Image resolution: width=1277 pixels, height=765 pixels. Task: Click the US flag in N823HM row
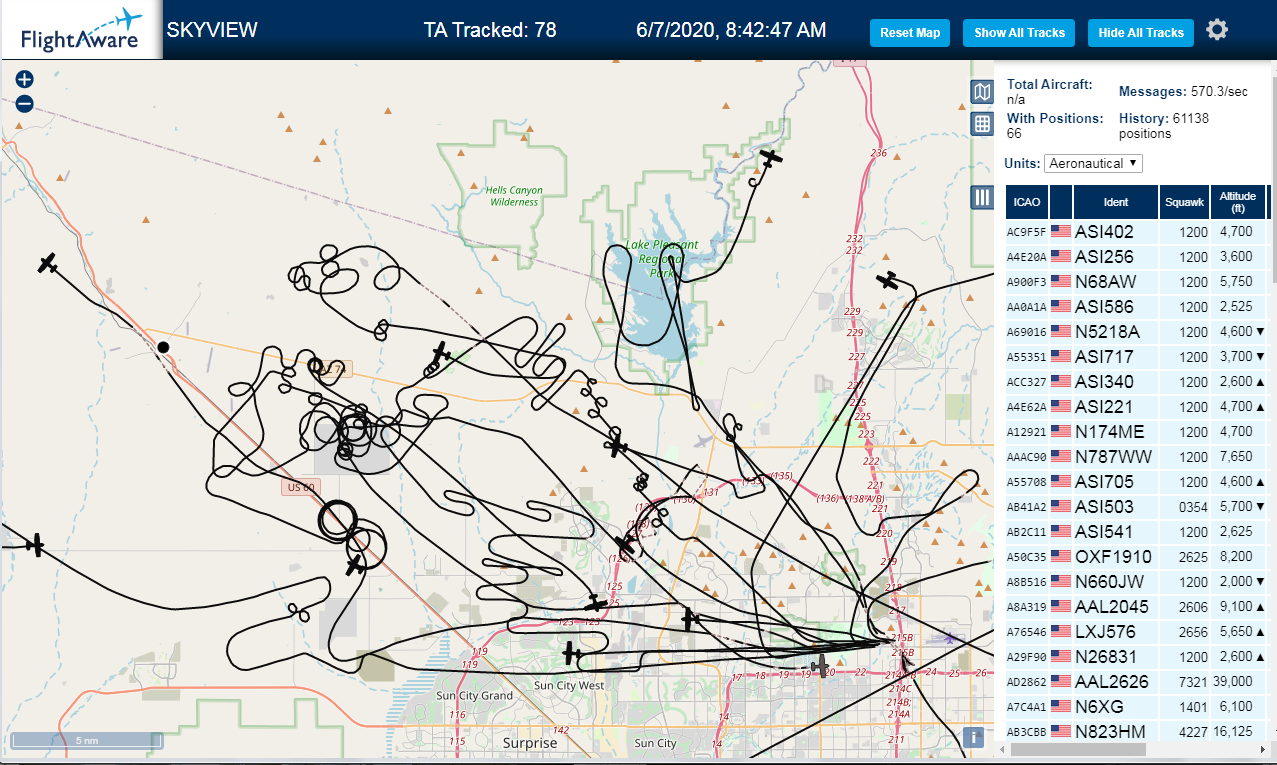(x=1060, y=732)
